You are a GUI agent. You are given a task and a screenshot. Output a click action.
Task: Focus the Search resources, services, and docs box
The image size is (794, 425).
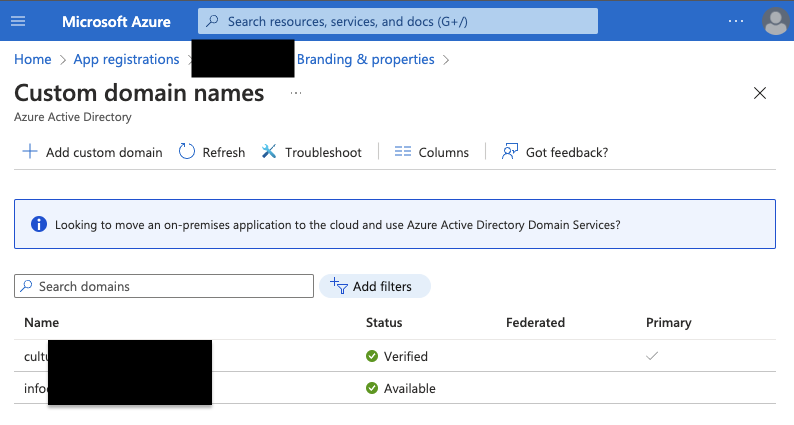click(398, 21)
